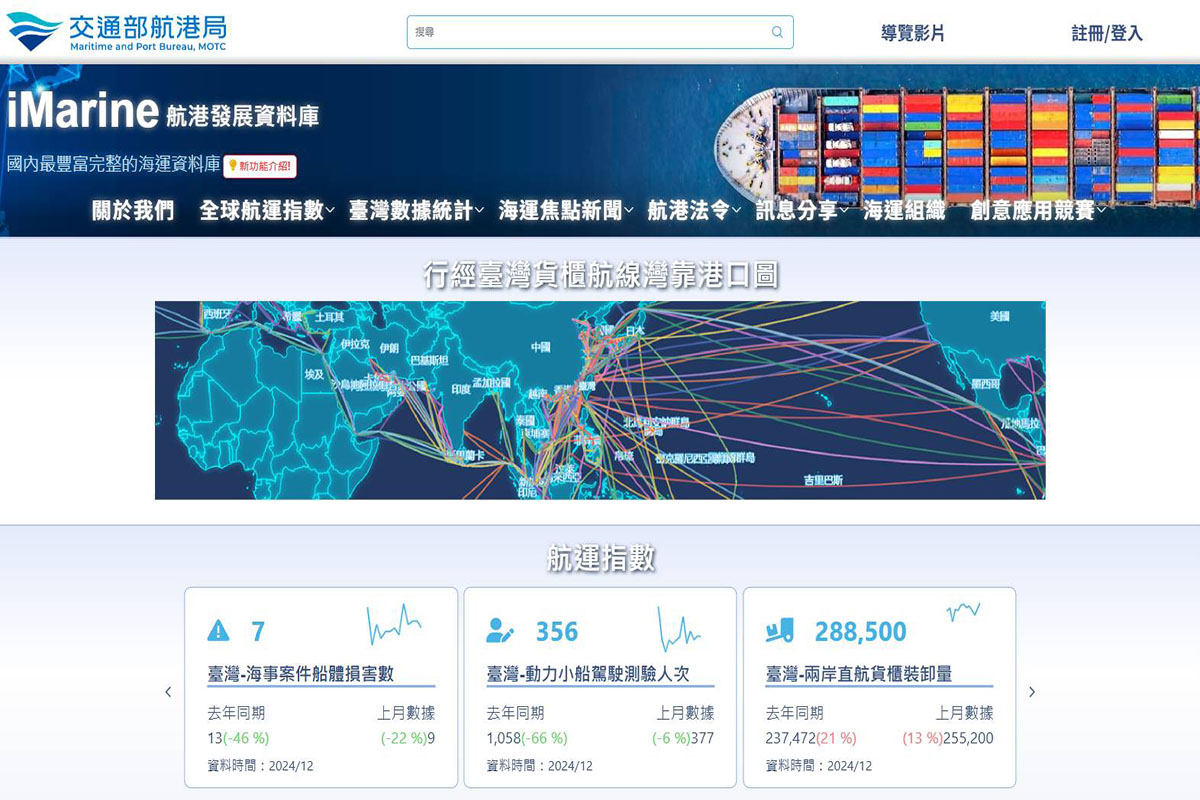Open the trend sparkline for 兩岸直航貨櫃裝卸量
The height and width of the screenshot is (800, 1200).
tap(963, 611)
